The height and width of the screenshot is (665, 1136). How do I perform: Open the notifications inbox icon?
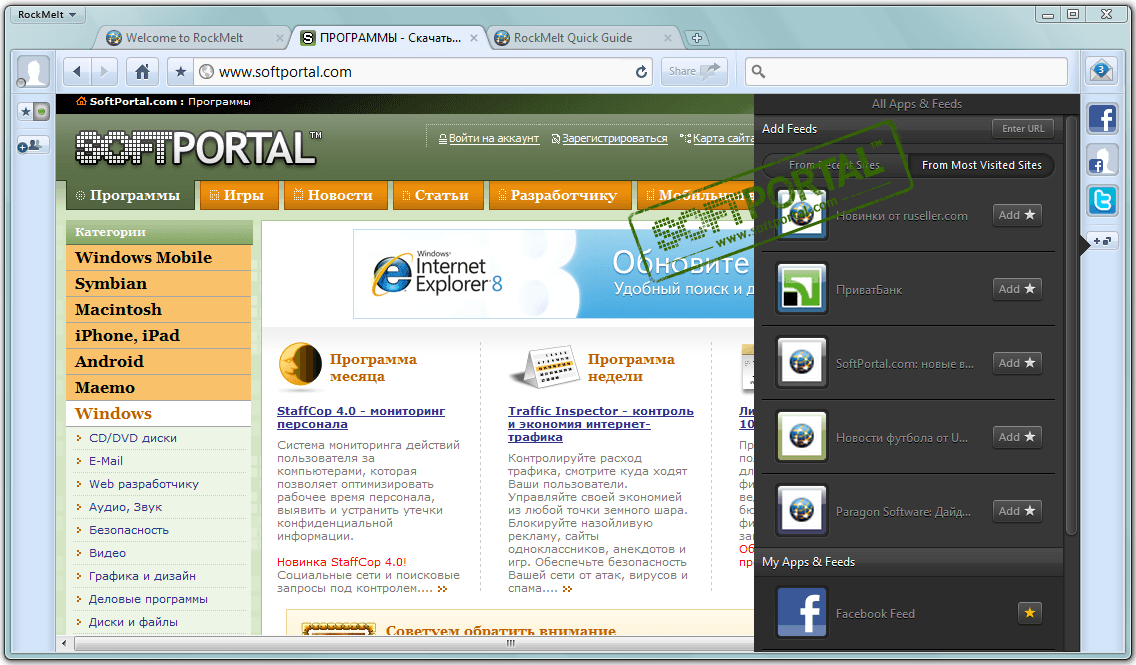point(1101,70)
